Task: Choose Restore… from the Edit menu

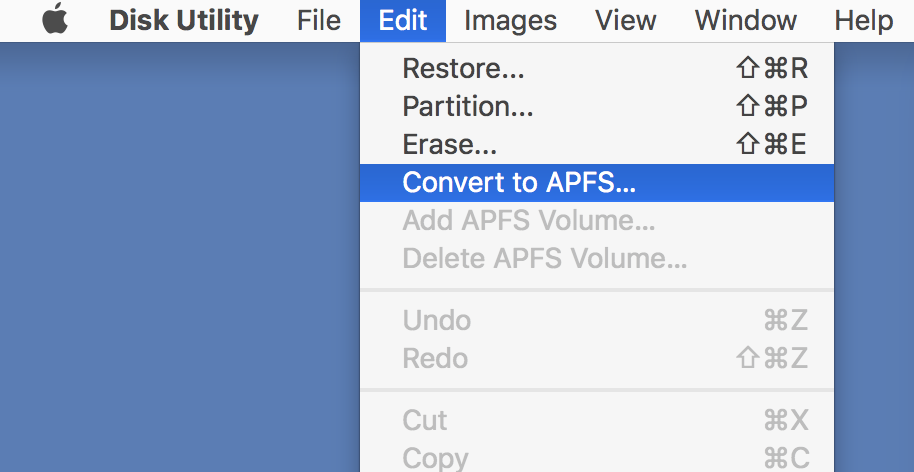Action: point(597,69)
